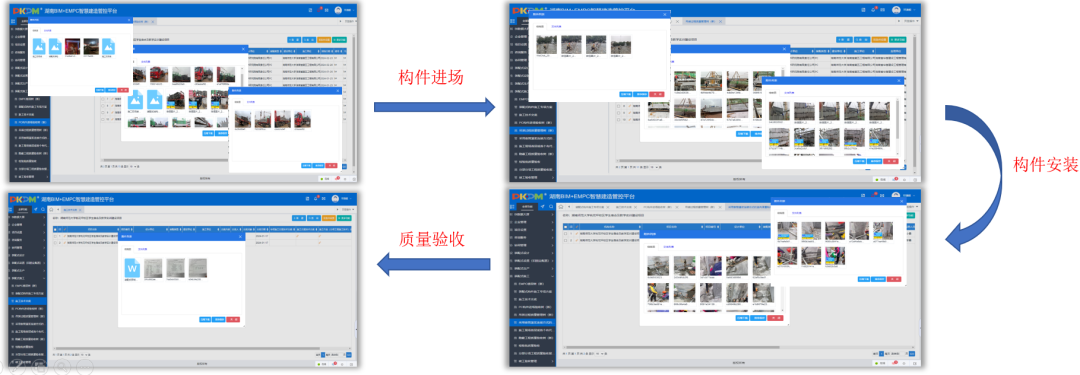Close the first open page tab in the 构件安装 result screenshot
The height and width of the screenshot is (375, 1080).
[x=608, y=207]
